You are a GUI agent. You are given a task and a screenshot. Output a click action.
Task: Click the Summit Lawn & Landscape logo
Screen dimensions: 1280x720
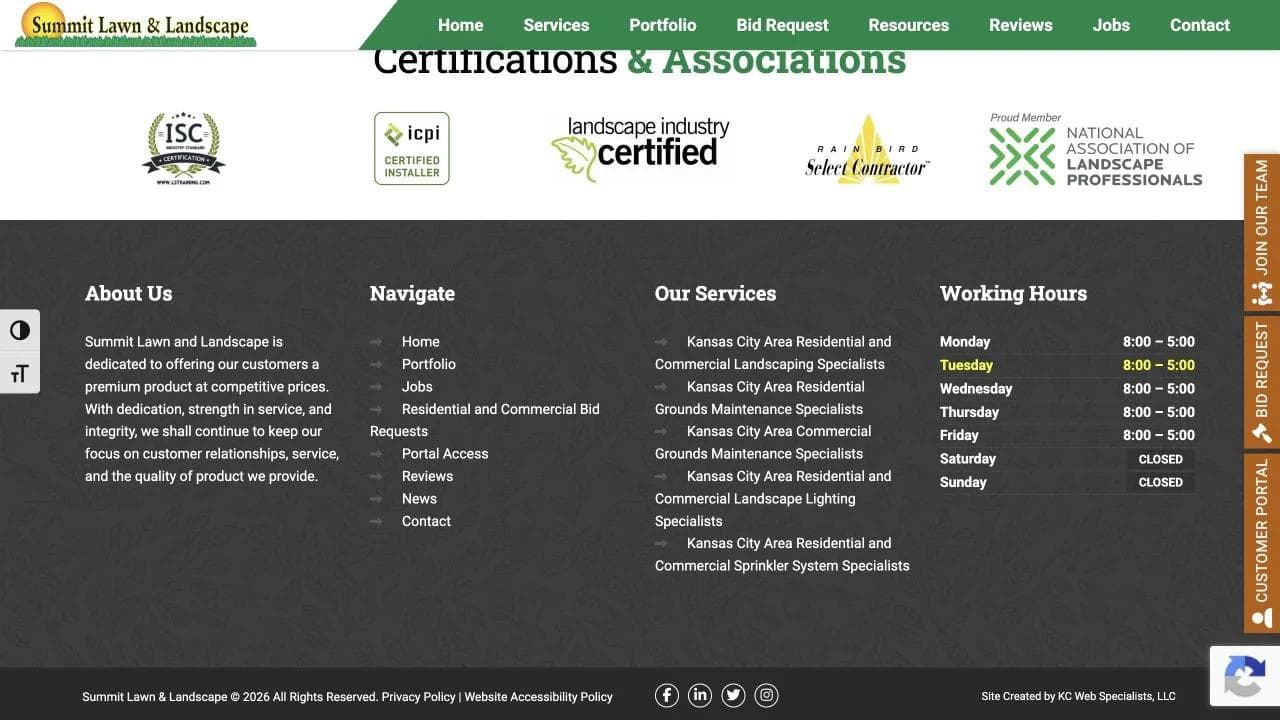click(135, 25)
